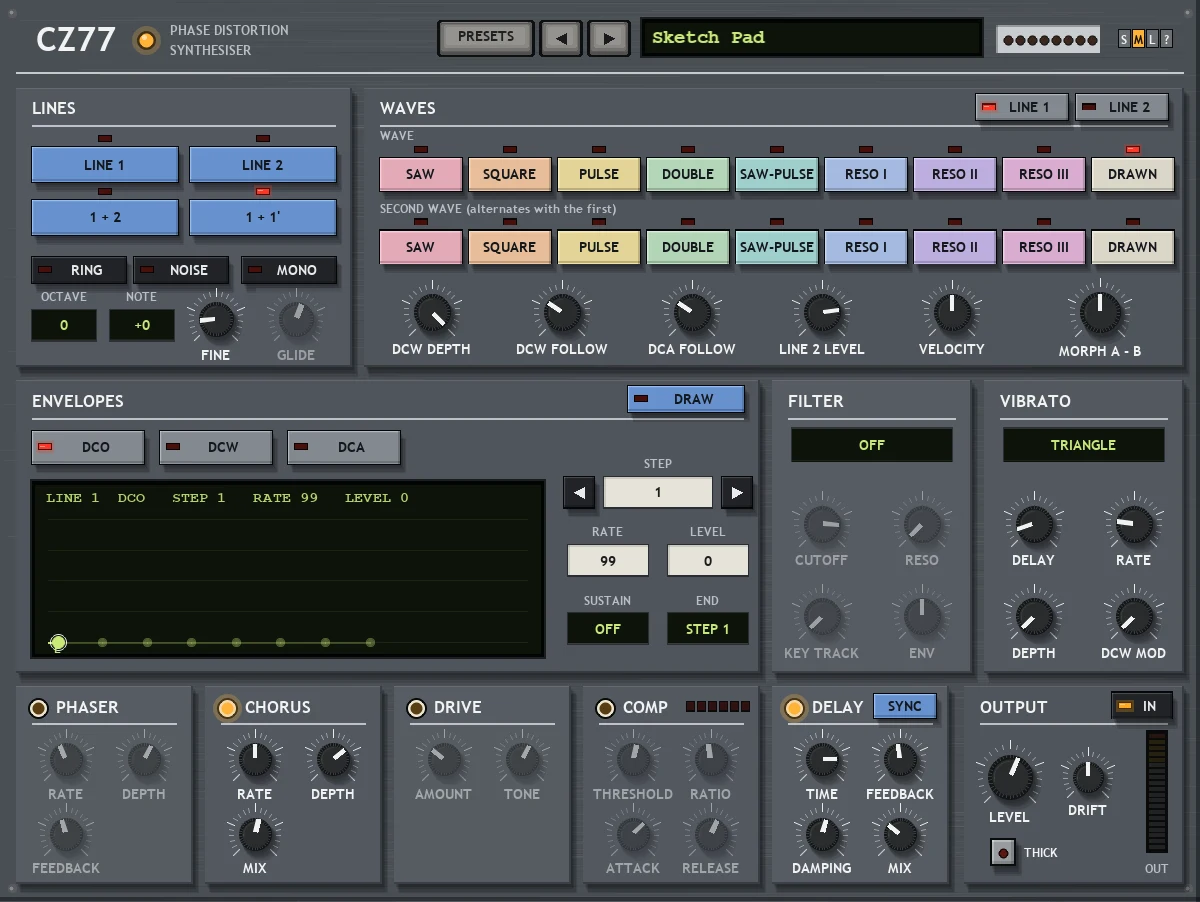This screenshot has height=902, width=1200.
Task: Open the Octave value selector
Action: pos(64,325)
